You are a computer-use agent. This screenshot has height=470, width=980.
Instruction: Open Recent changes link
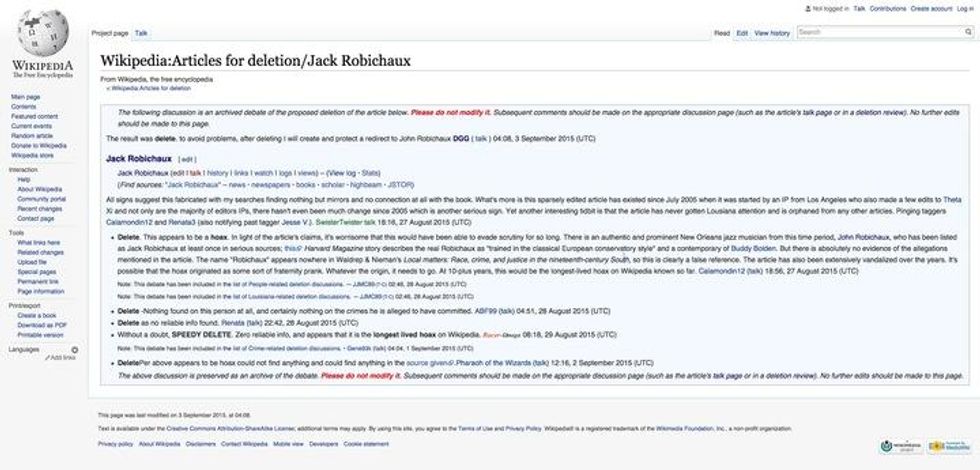pyautogui.click(x=39, y=209)
